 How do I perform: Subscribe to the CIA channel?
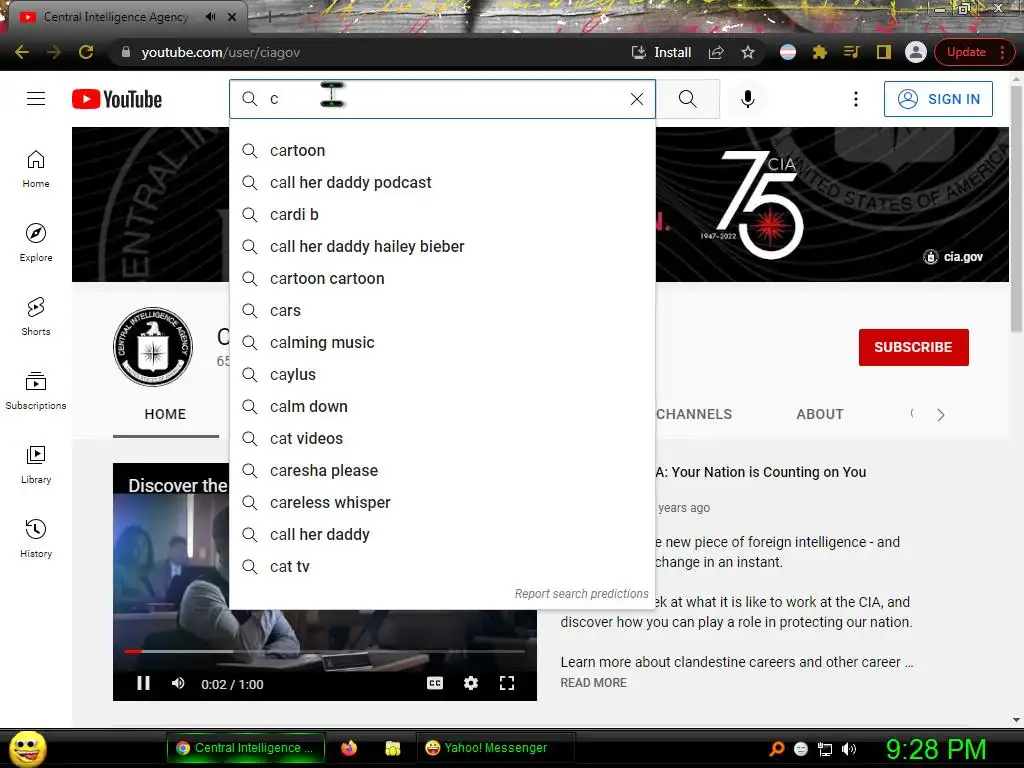pos(913,347)
